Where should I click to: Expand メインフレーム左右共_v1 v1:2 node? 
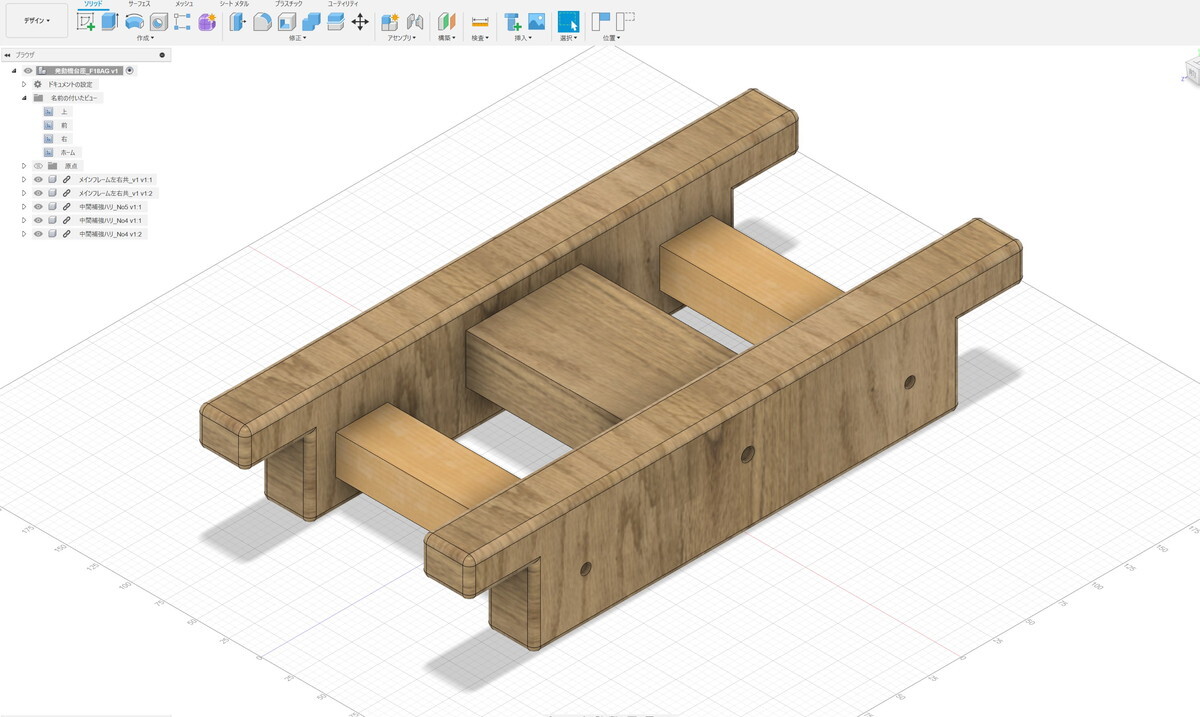coord(24,193)
